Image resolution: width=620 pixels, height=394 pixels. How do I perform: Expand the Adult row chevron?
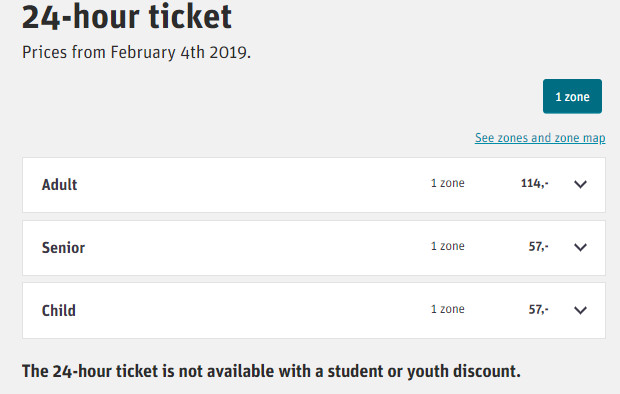click(x=580, y=184)
